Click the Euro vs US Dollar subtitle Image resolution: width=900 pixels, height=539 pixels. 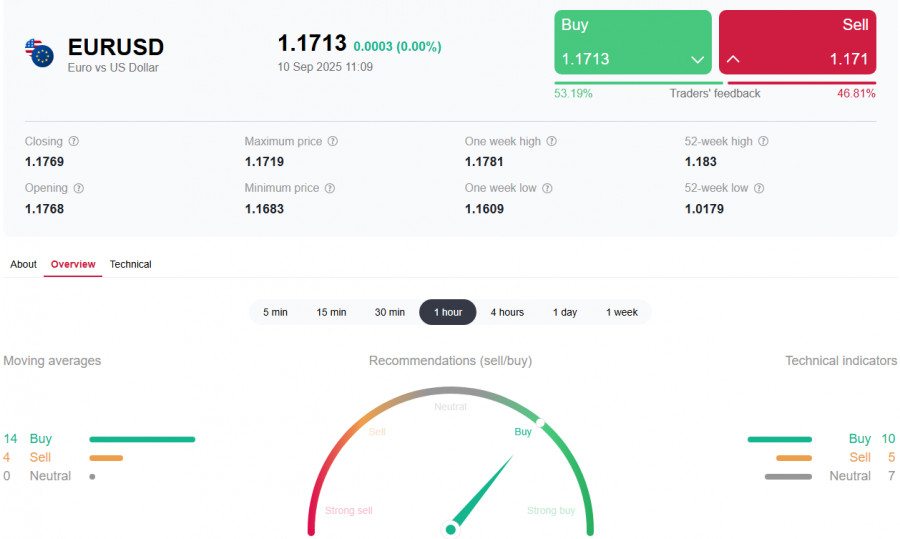(113, 68)
